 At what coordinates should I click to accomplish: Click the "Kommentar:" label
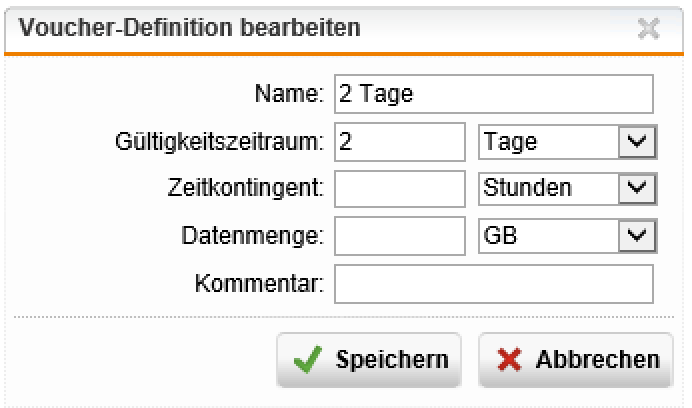260,283
